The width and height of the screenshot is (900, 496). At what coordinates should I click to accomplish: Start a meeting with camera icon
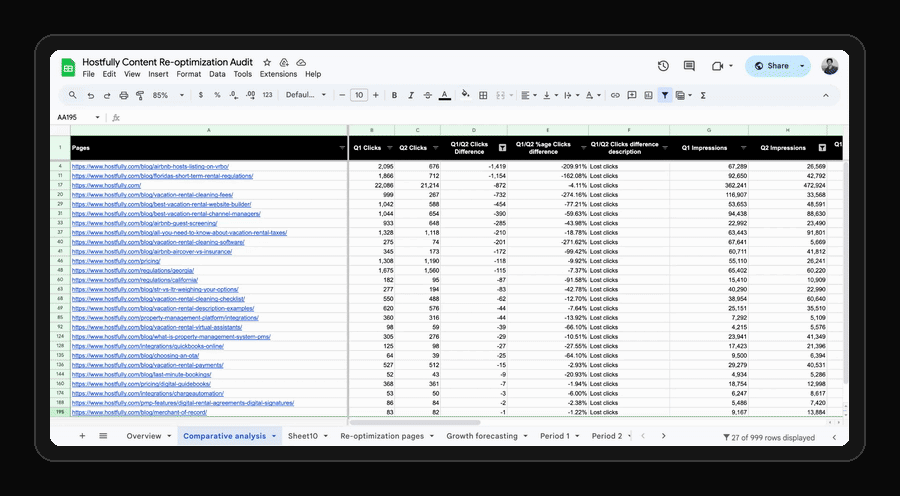pyautogui.click(x=717, y=66)
